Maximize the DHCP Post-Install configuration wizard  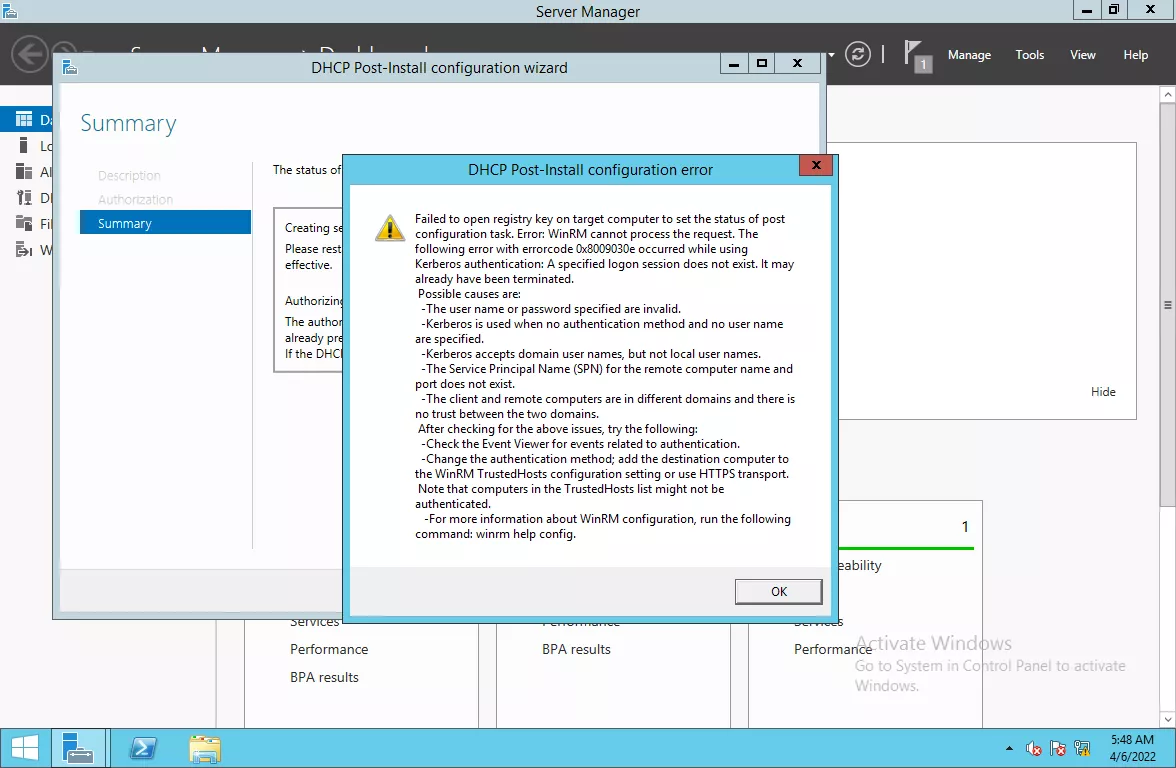[762, 64]
